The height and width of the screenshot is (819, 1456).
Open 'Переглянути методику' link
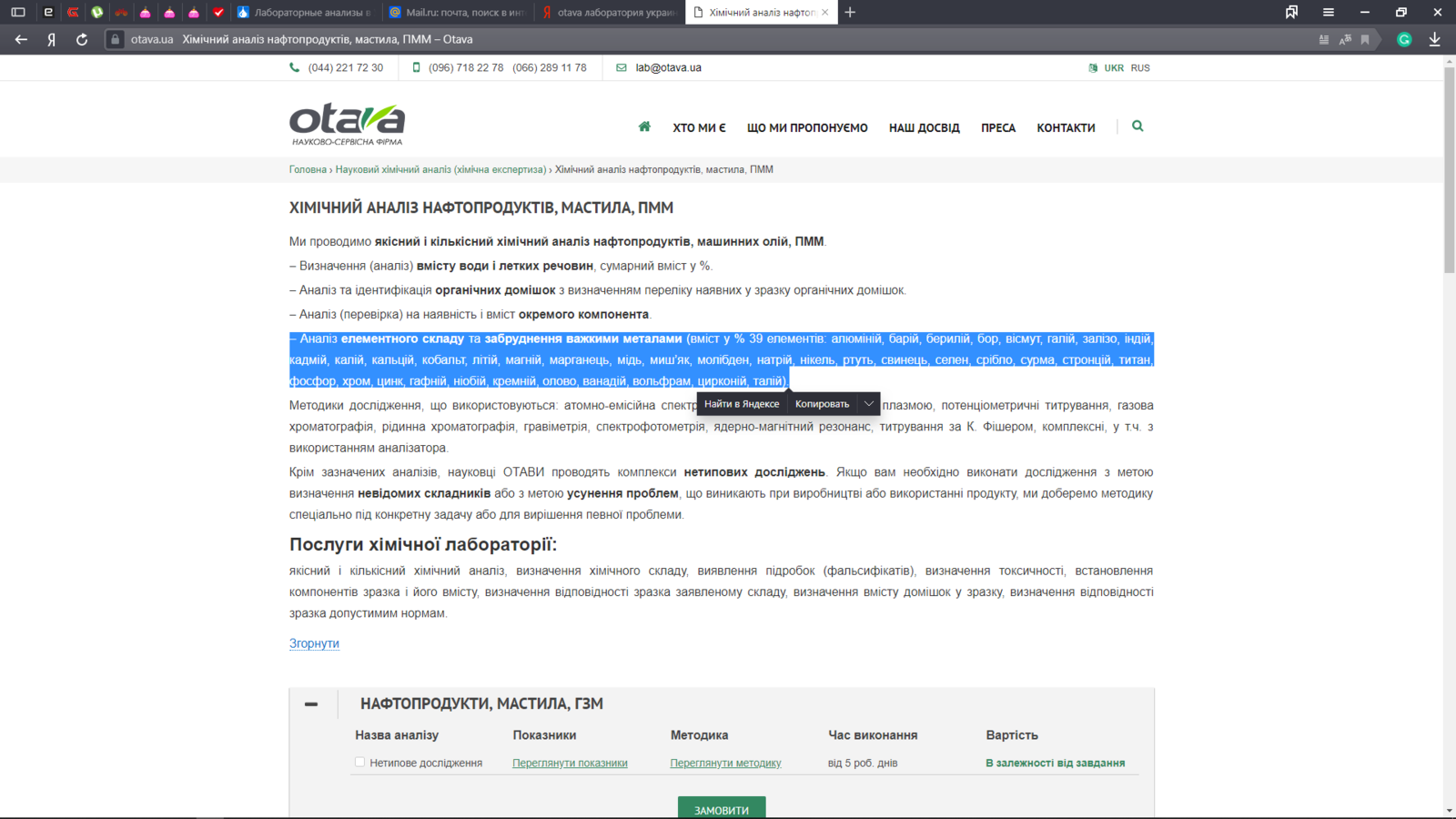(x=725, y=763)
